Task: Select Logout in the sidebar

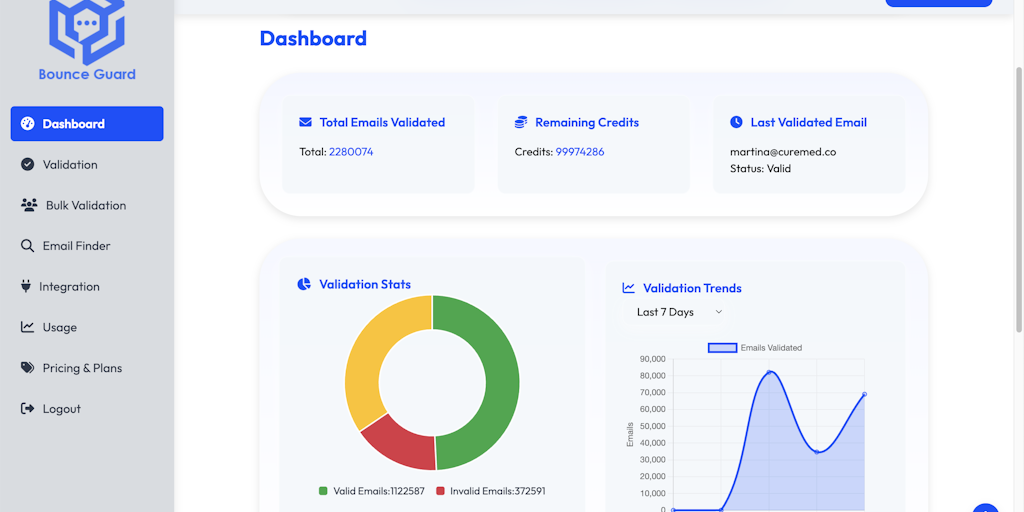Action: (x=87, y=409)
